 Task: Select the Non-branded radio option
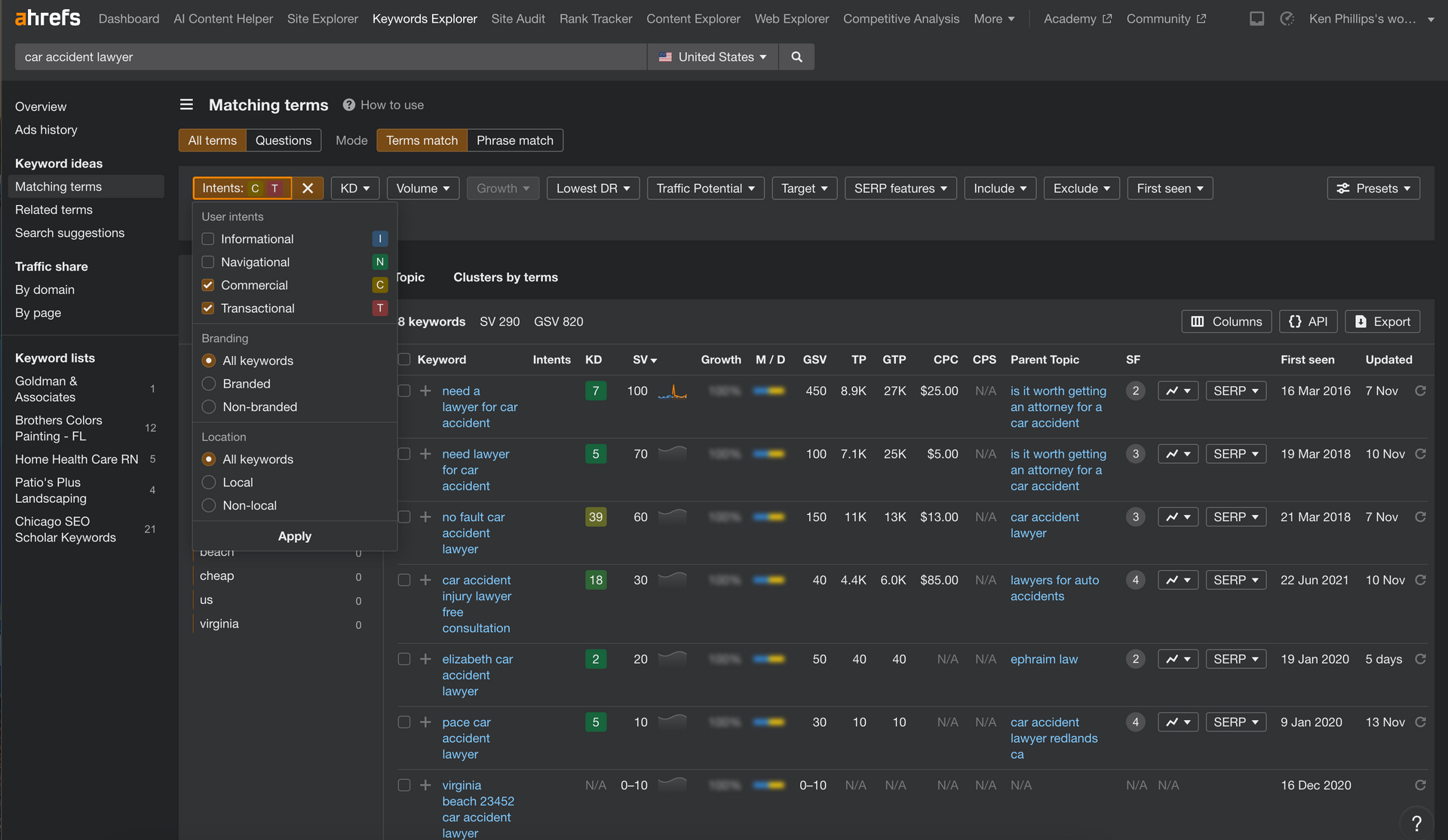[x=209, y=407]
